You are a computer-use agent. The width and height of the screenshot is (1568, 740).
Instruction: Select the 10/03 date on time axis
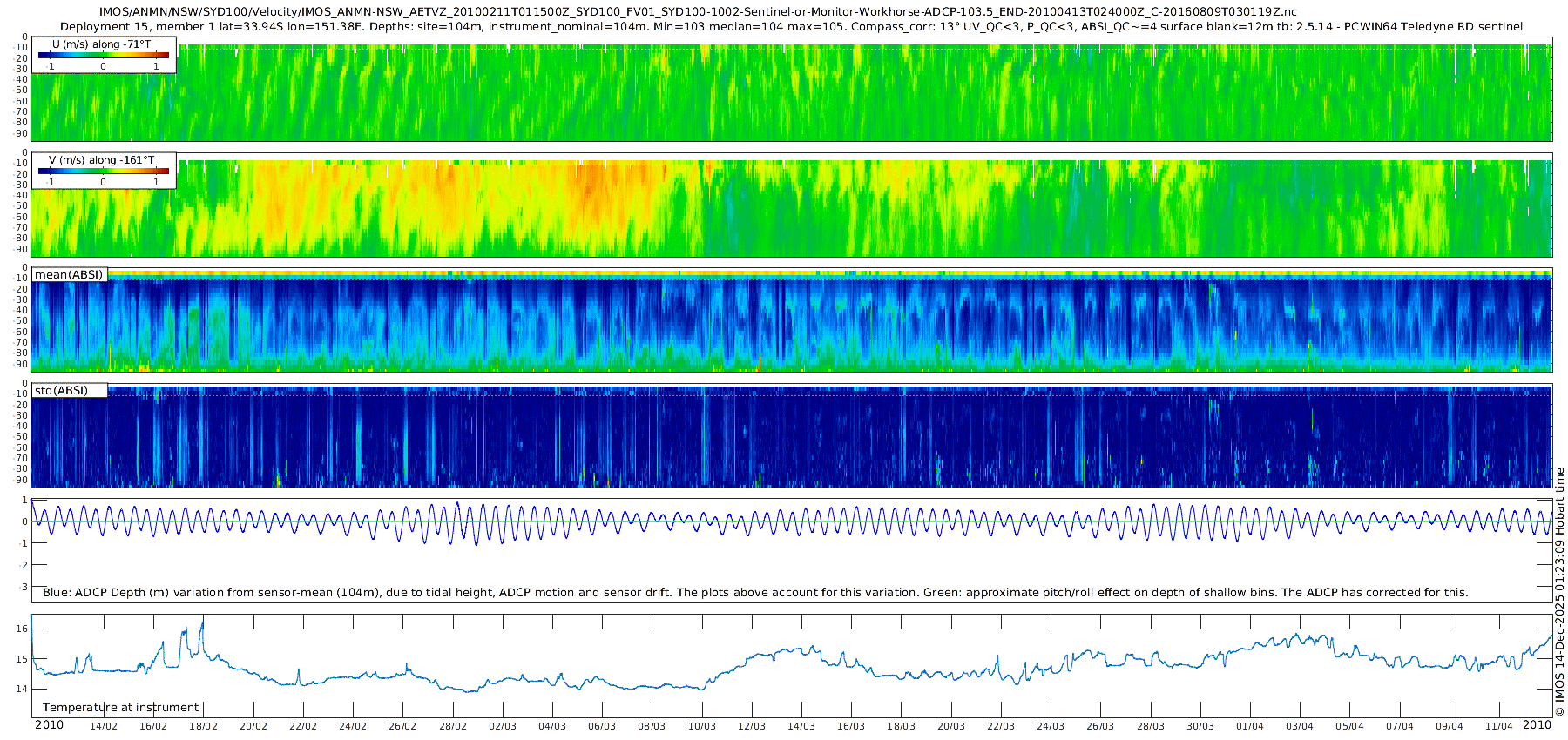coord(701,726)
